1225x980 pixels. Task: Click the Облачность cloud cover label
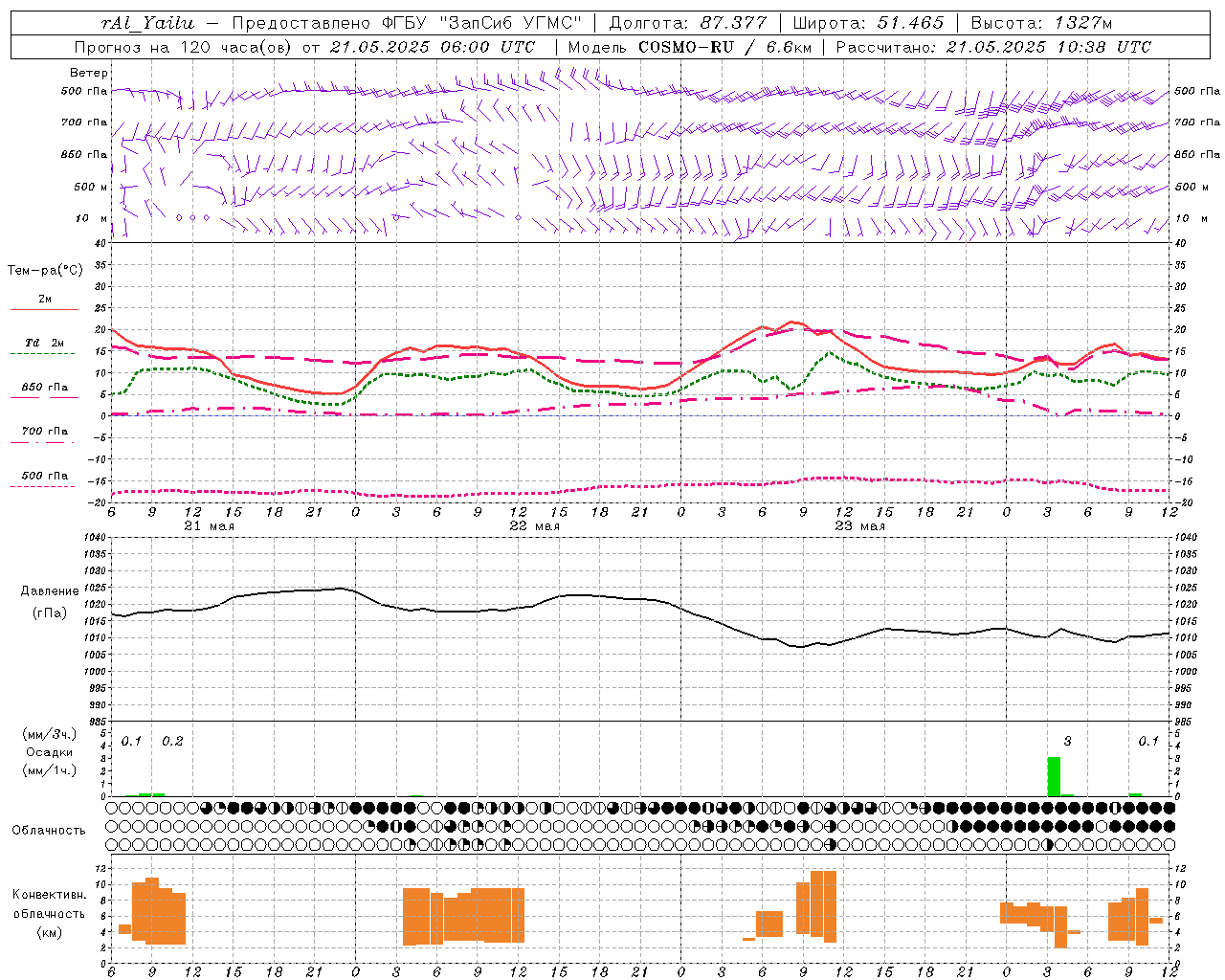(x=49, y=831)
